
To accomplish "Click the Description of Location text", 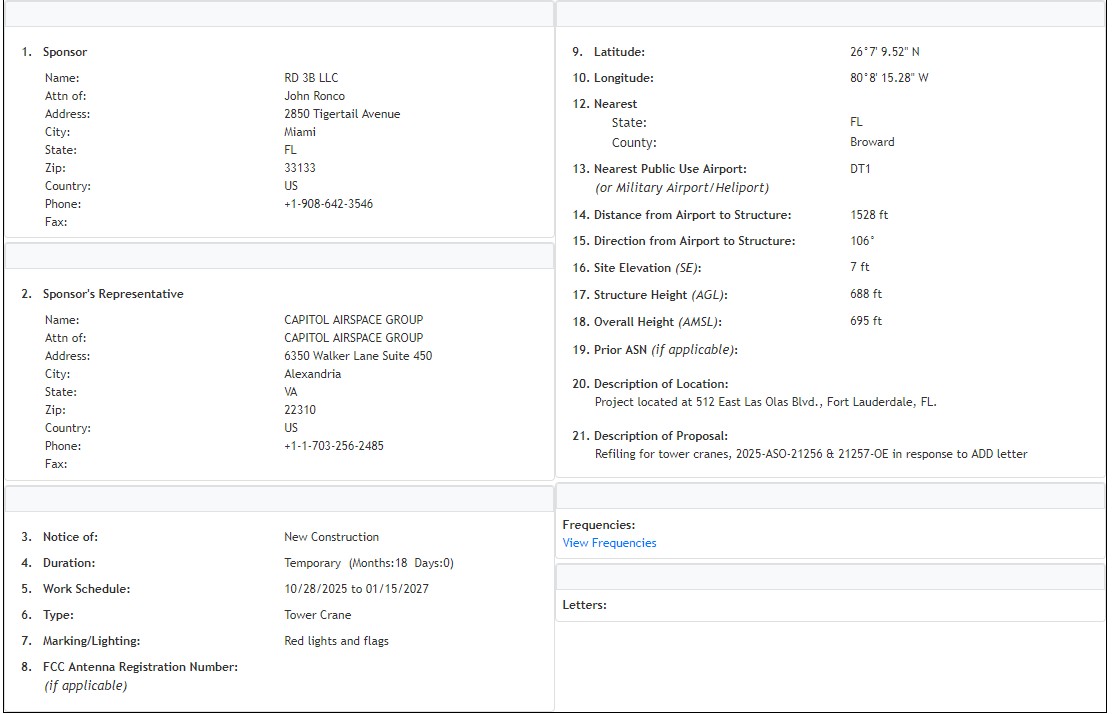I will pyautogui.click(x=765, y=402).
